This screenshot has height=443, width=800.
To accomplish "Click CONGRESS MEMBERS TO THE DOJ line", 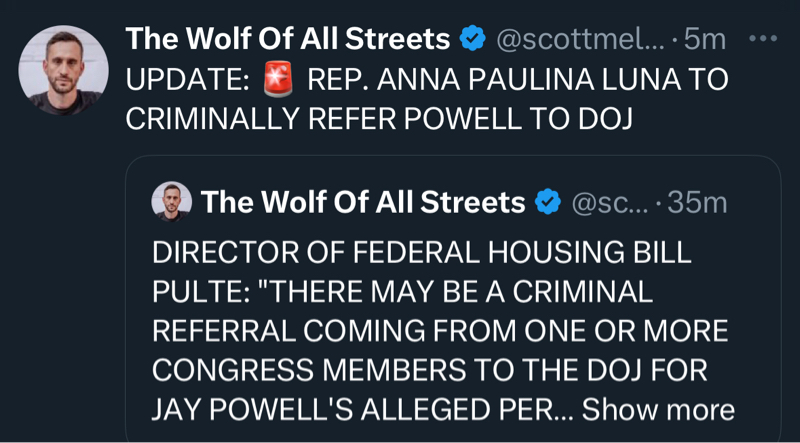I will pos(429,369).
